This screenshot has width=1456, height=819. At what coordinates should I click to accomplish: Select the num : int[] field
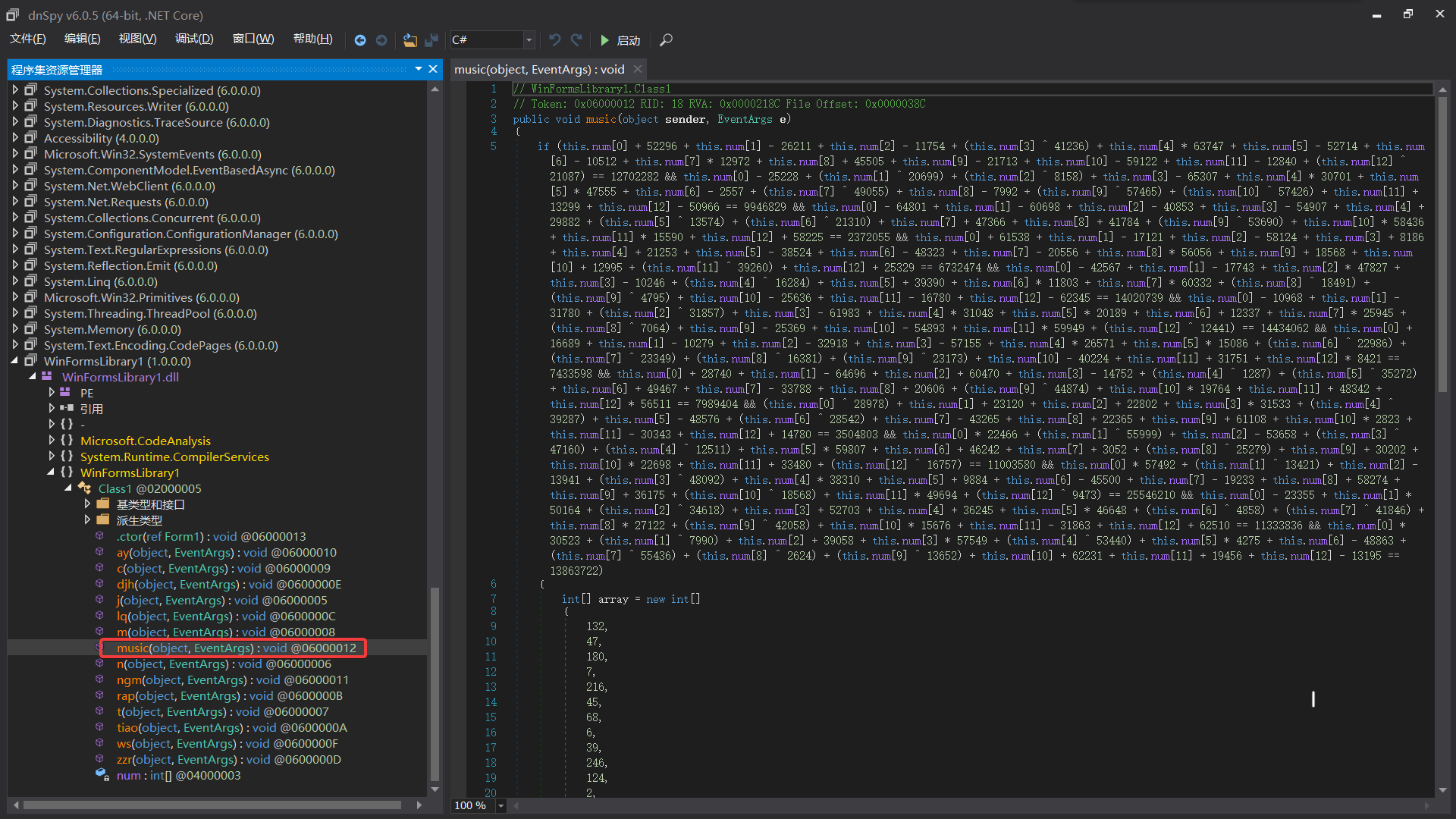click(x=178, y=776)
